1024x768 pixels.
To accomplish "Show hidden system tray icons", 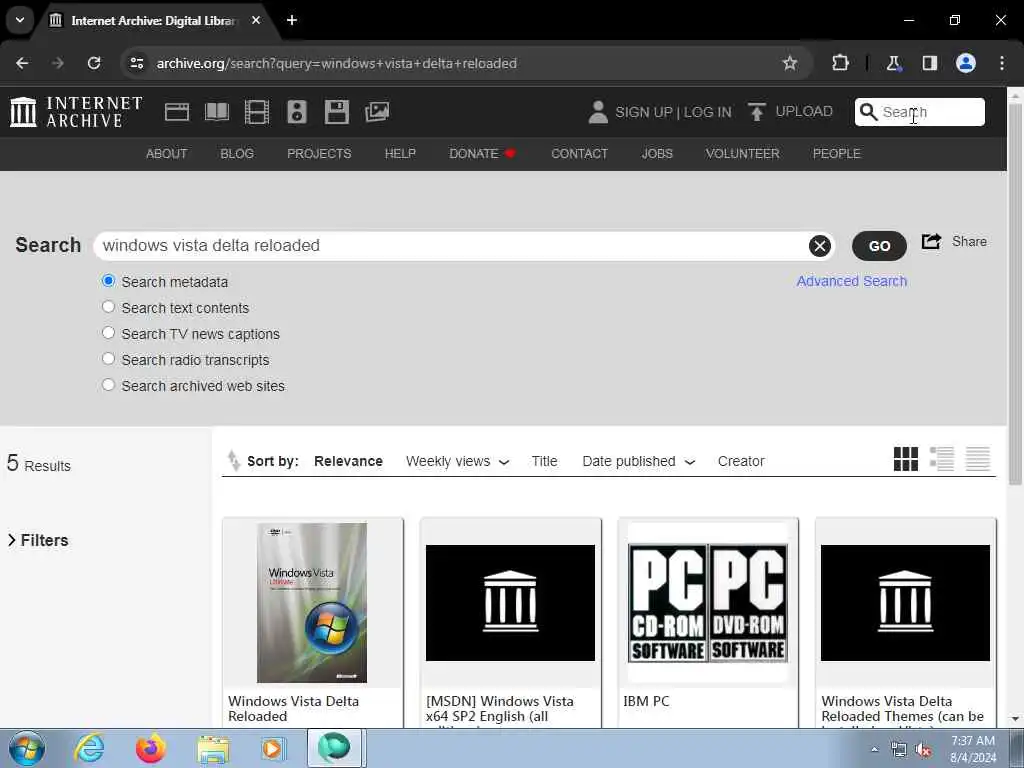I will coord(874,749).
